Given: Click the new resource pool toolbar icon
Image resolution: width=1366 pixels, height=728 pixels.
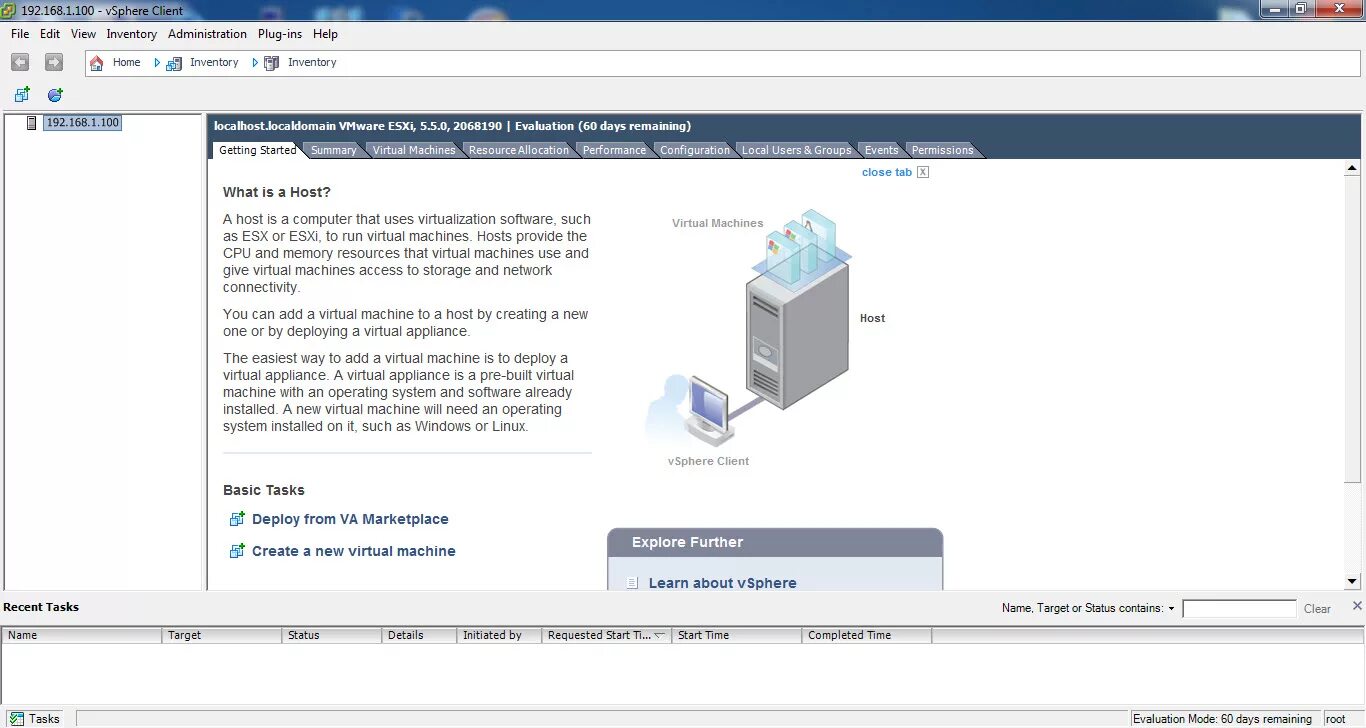Looking at the screenshot, I should pos(55,95).
